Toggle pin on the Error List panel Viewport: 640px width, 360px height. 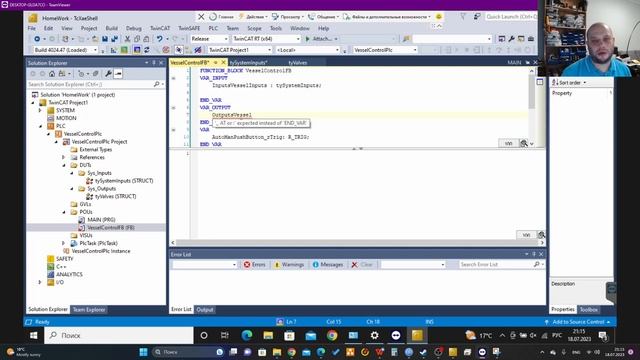[534, 254]
